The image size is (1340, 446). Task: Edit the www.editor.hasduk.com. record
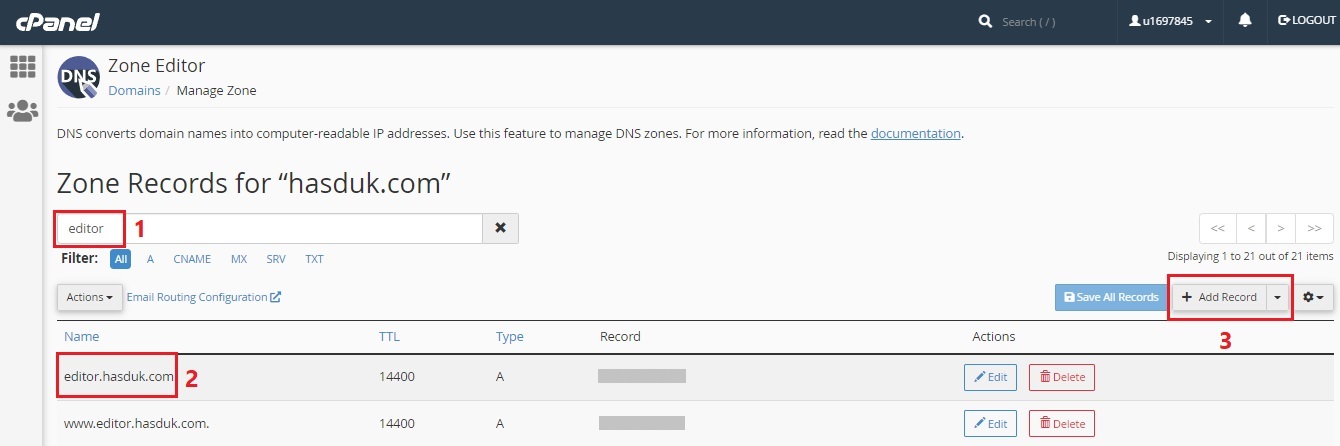pyautogui.click(x=990, y=423)
